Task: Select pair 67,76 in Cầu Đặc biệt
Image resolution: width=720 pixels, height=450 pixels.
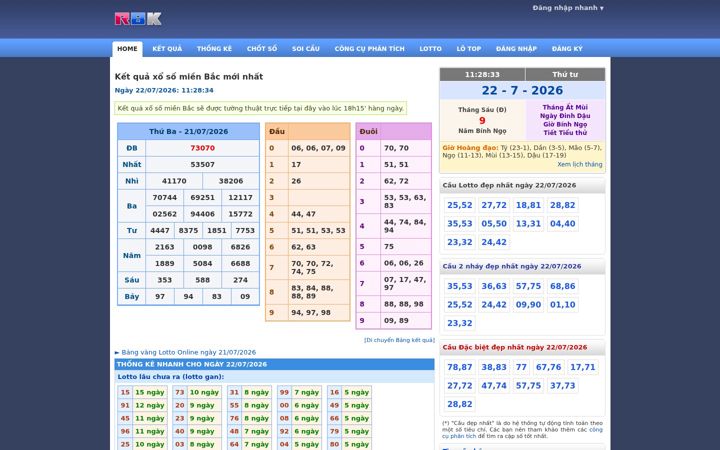Action: coord(548,367)
